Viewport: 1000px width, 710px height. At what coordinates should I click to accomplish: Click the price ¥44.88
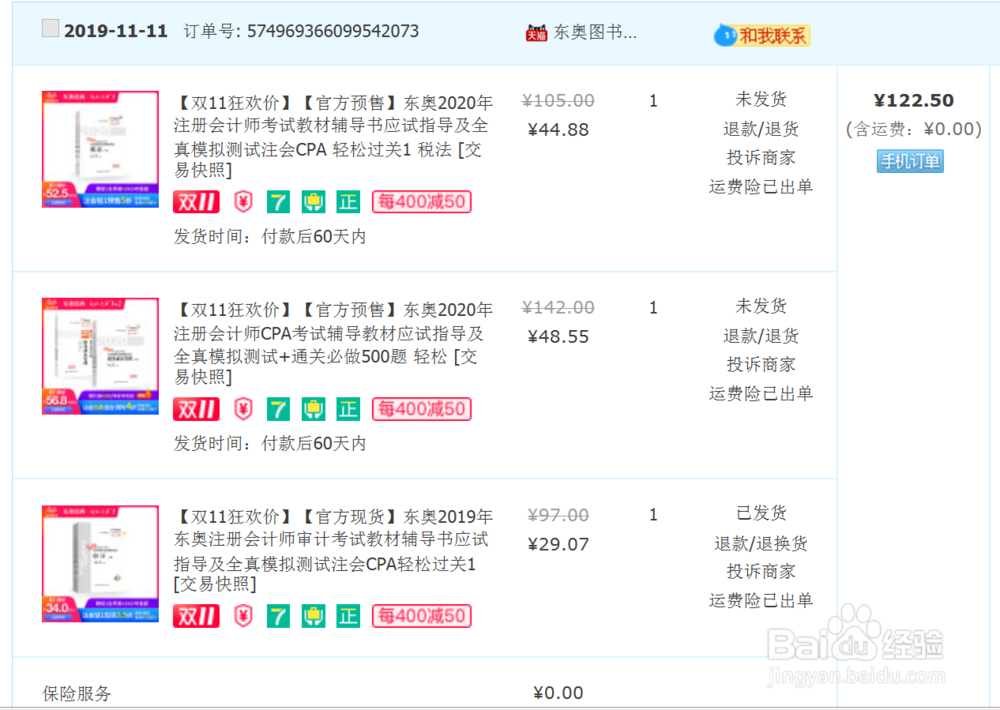pos(558,129)
